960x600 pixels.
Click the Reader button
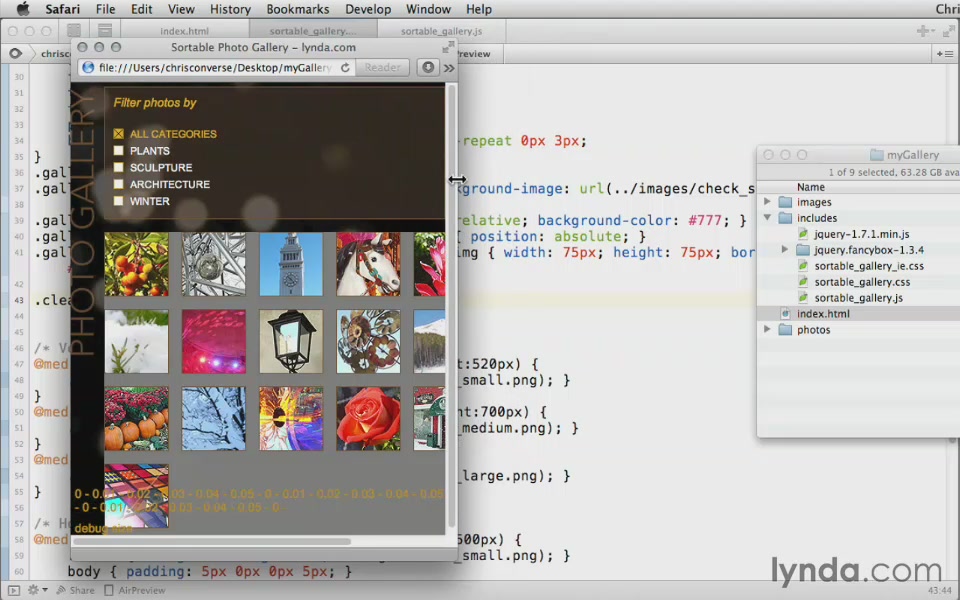[x=382, y=68]
